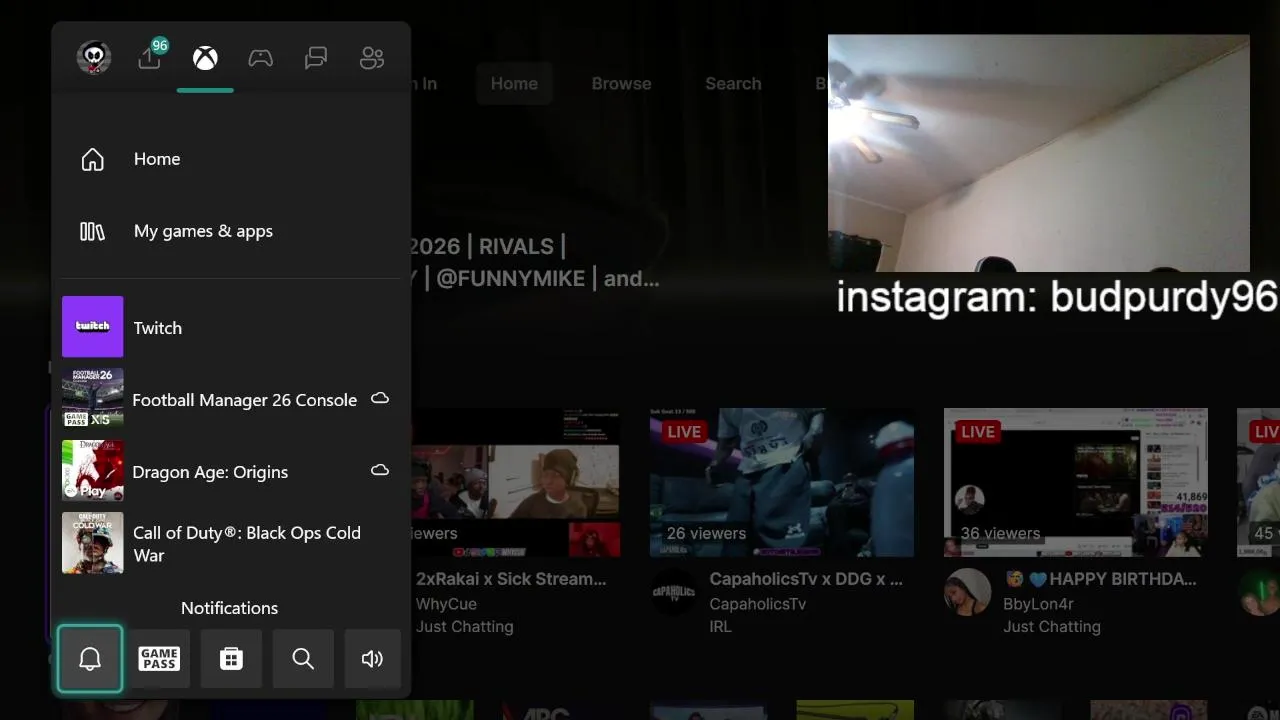Open BbyLon4r live stream thumbnail
1280x720 pixels.
pos(1076,482)
